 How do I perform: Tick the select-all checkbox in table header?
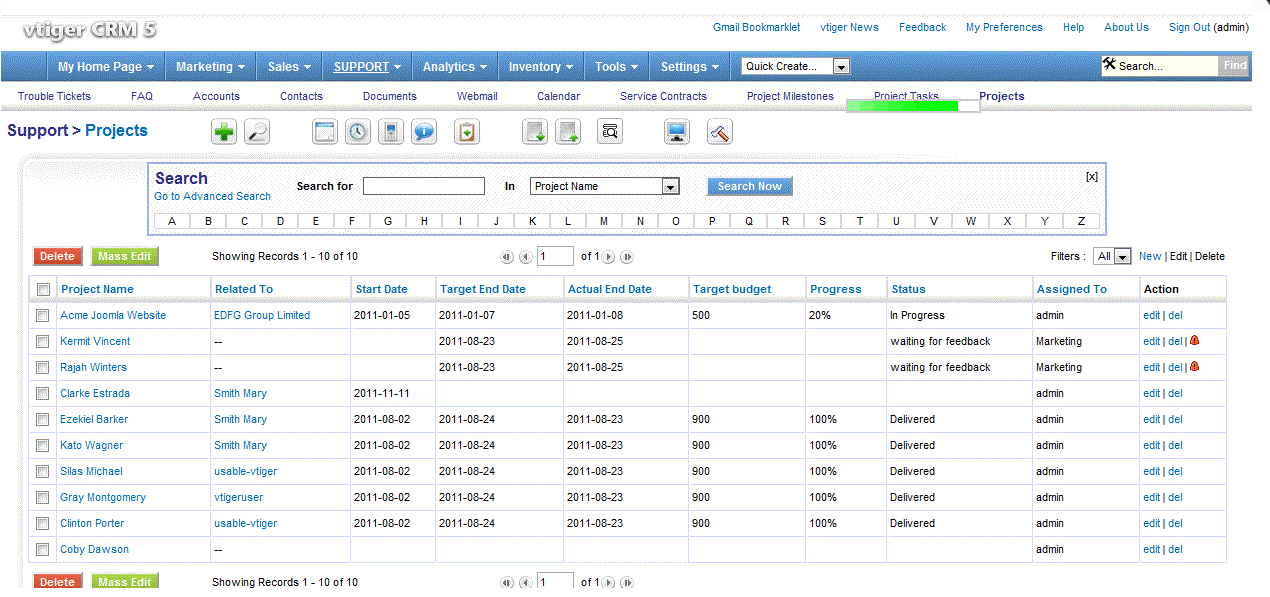pos(43,290)
